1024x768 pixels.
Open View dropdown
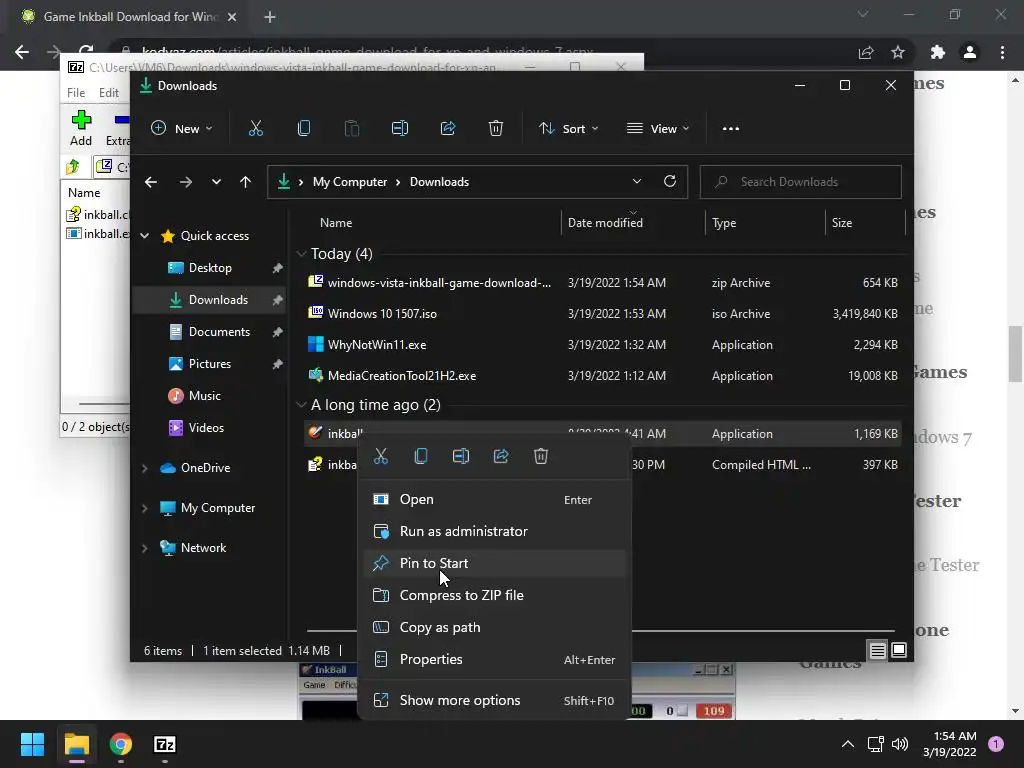coord(658,129)
